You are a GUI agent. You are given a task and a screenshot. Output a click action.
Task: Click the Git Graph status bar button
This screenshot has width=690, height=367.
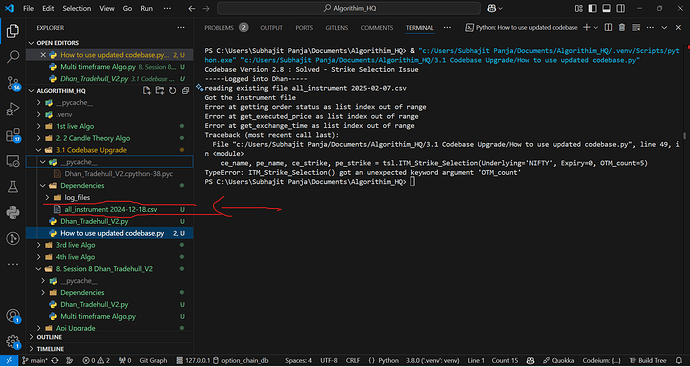153,360
